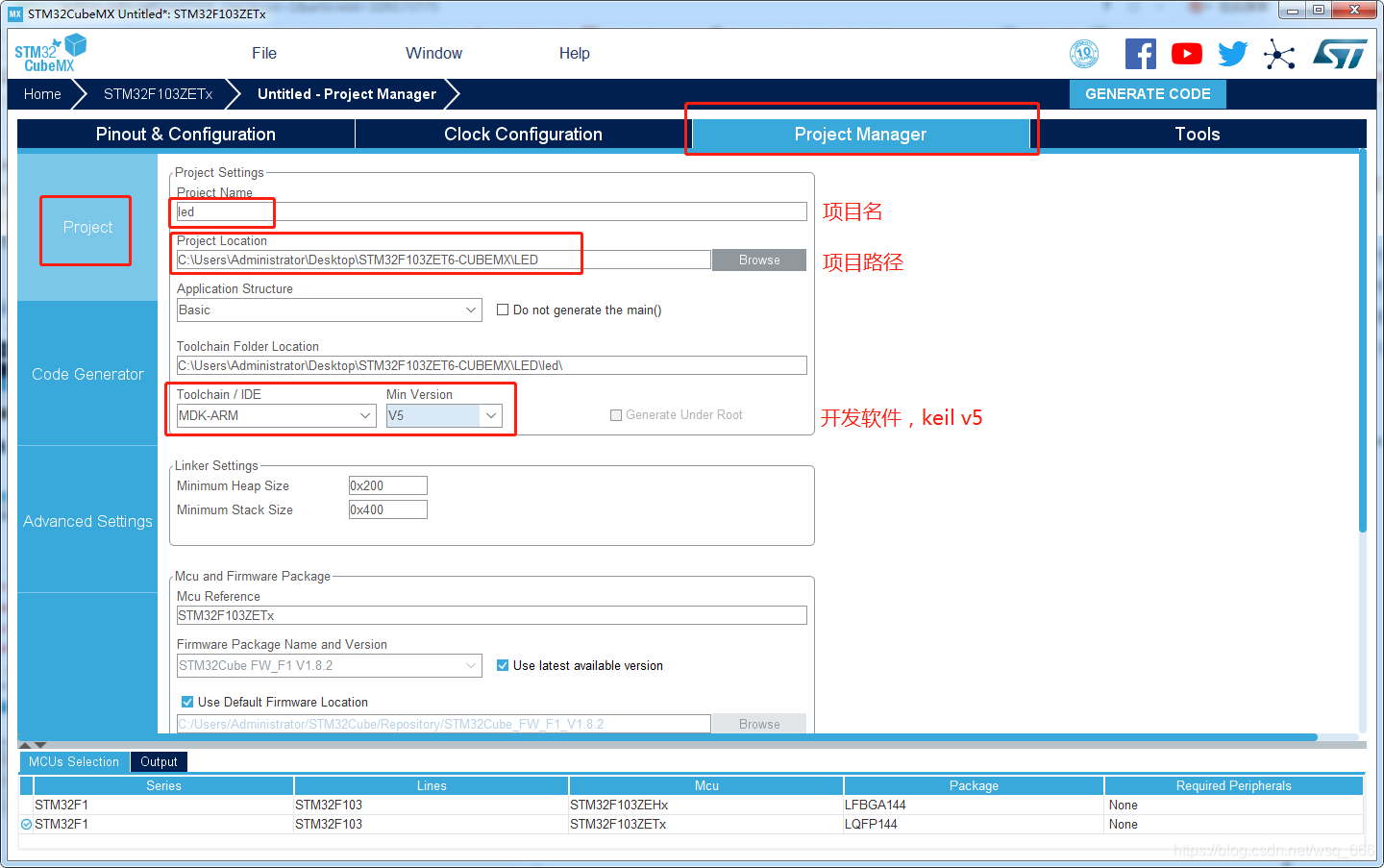Image resolution: width=1384 pixels, height=868 pixels.
Task: Click the horizontal scrollbar under settings
Action: click(668, 737)
